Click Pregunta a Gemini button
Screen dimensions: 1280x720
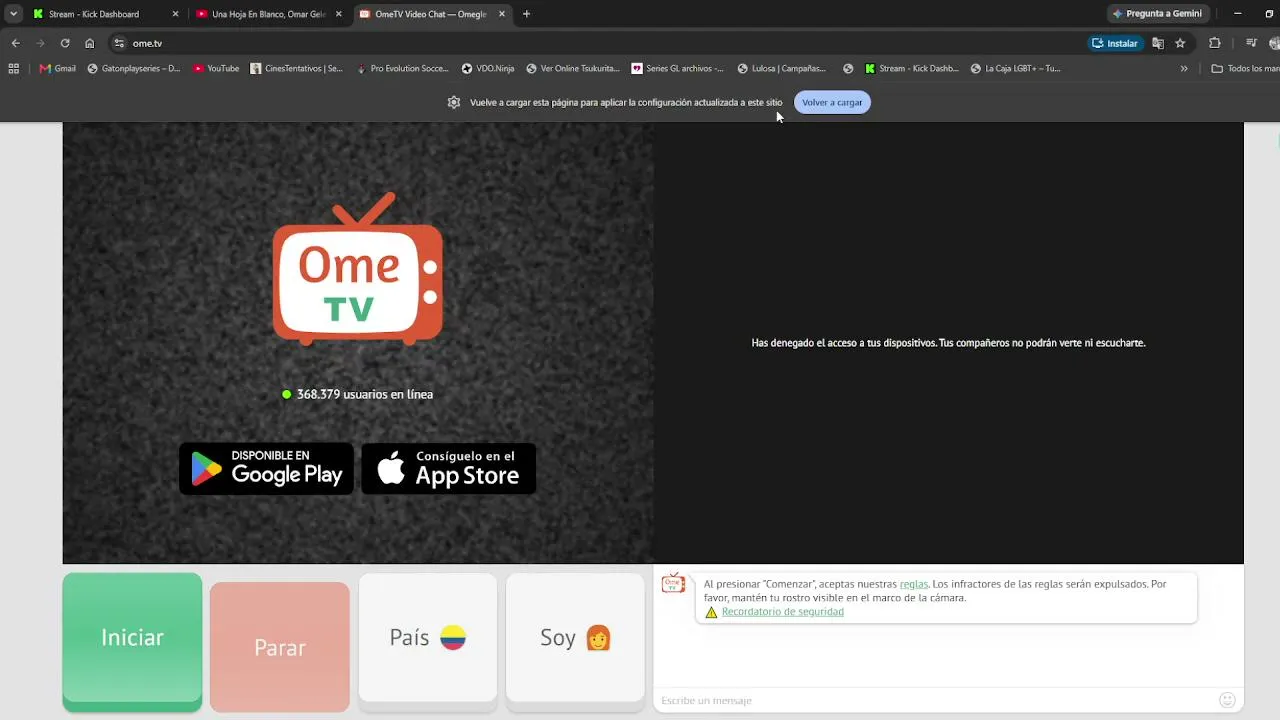1158,14
